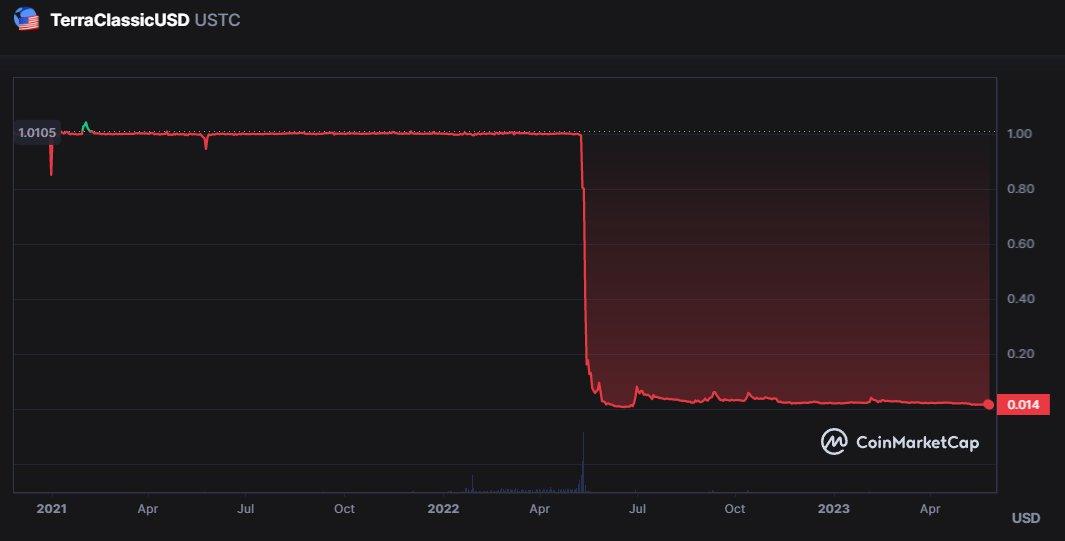Click the 0.60 price axis label
The image size is (1065, 541).
coord(1021,244)
